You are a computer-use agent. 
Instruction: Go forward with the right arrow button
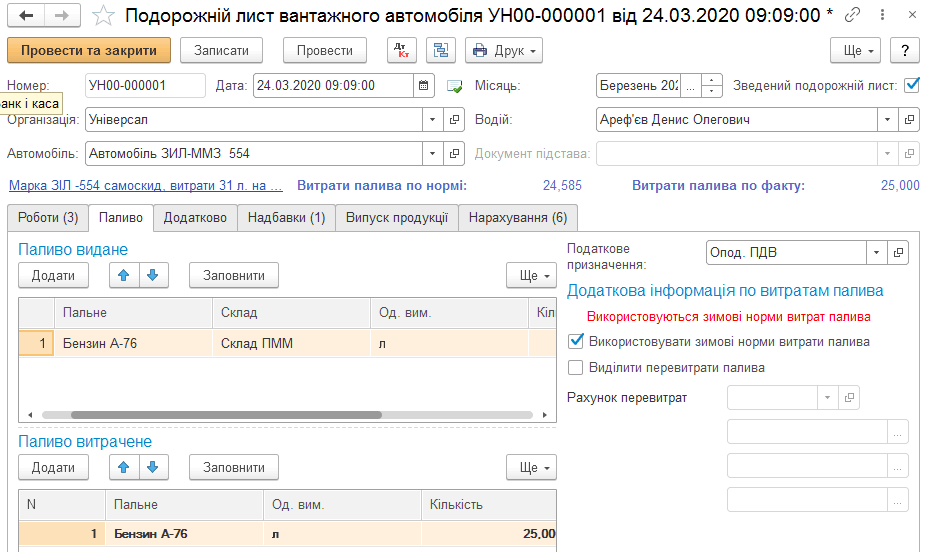coord(62,16)
